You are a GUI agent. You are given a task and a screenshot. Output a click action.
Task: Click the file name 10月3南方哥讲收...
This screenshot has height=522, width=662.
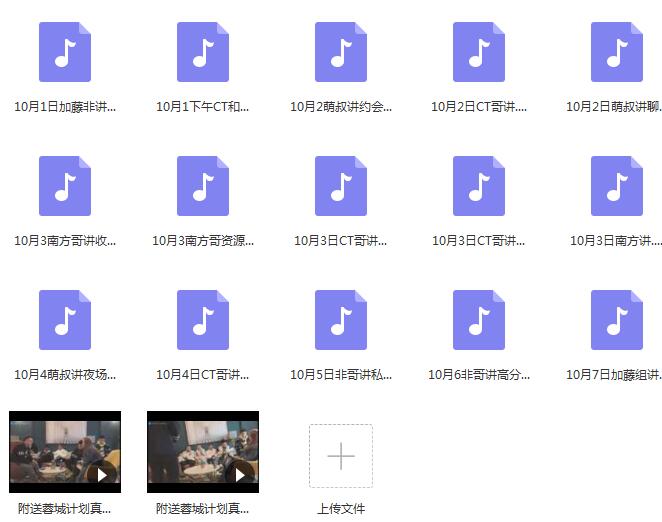point(65,241)
